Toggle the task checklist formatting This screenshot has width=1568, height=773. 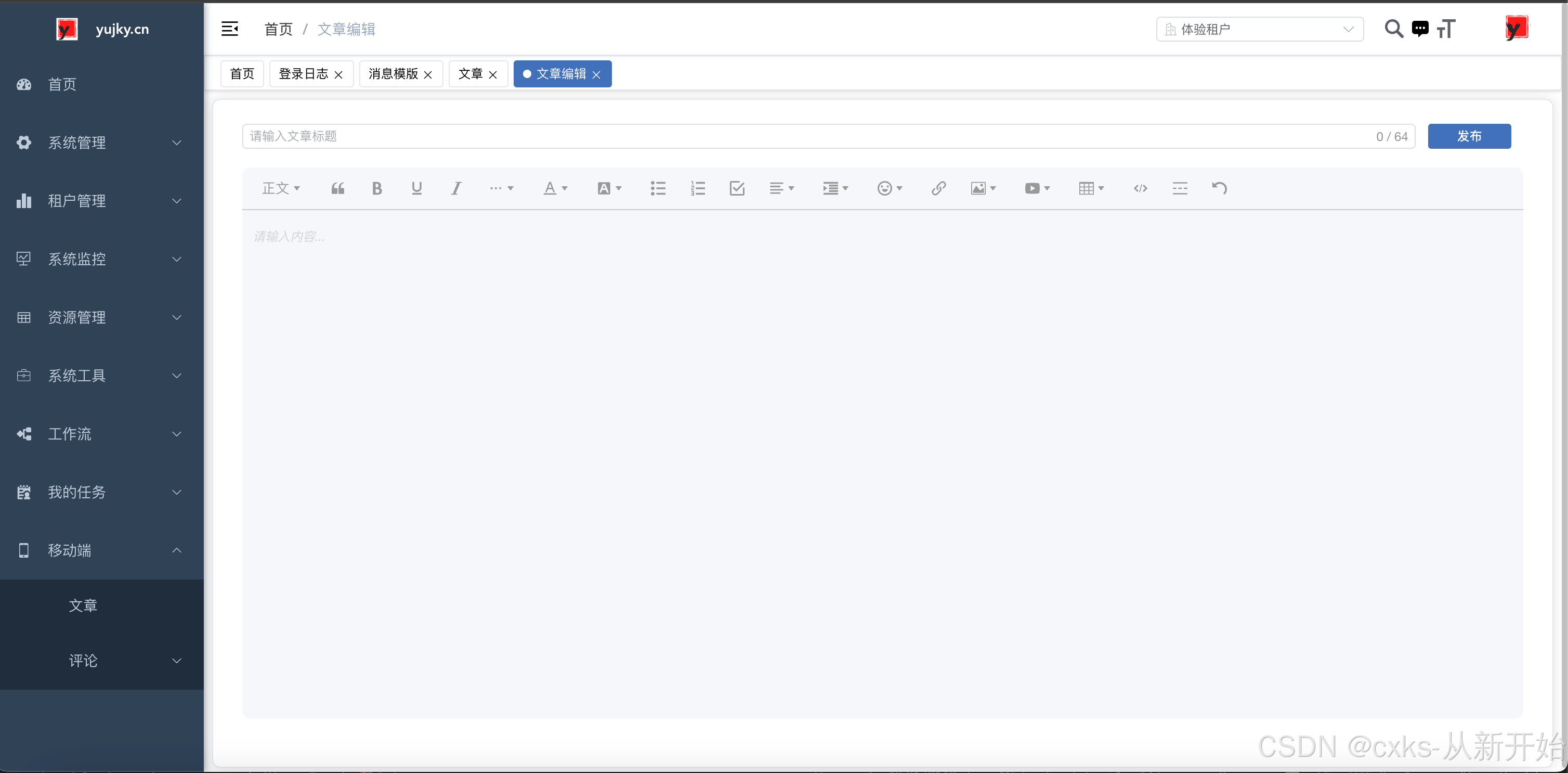[737, 188]
